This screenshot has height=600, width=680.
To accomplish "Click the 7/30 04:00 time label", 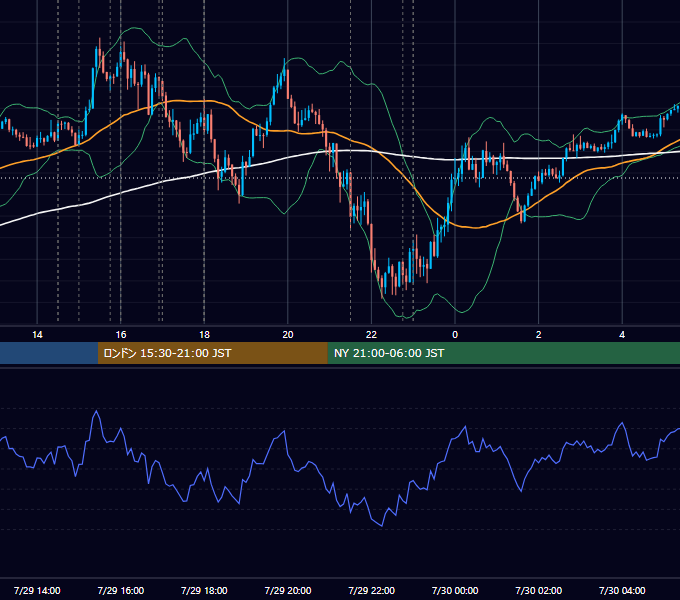I will (622, 590).
